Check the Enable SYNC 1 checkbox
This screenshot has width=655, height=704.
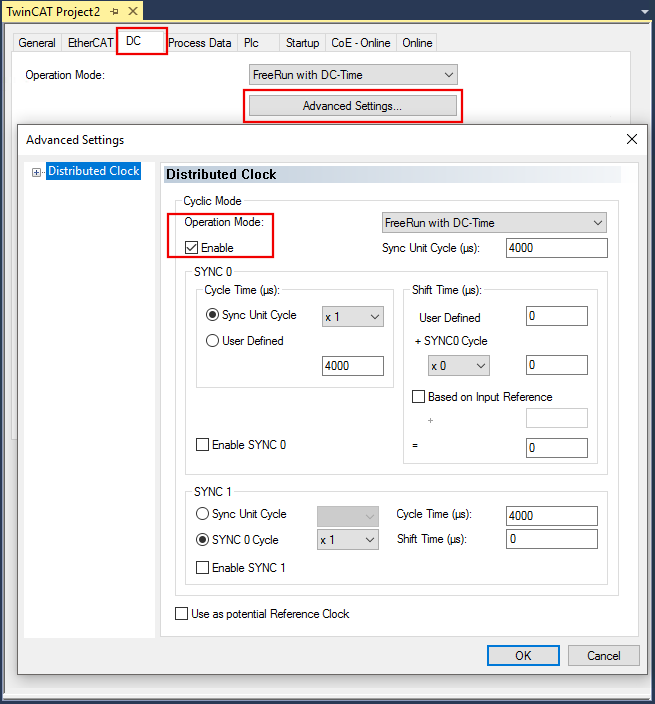[x=202, y=568]
